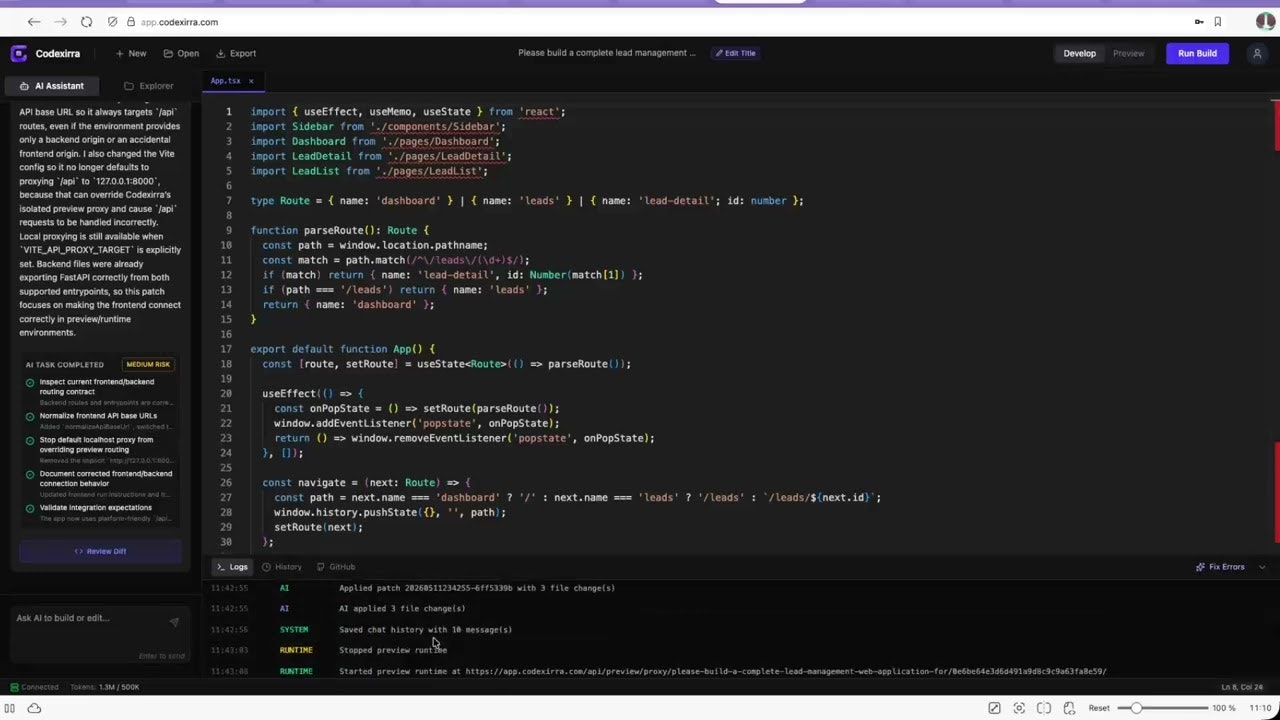Create a new project with New
1280x720 pixels.
point(131,53)
